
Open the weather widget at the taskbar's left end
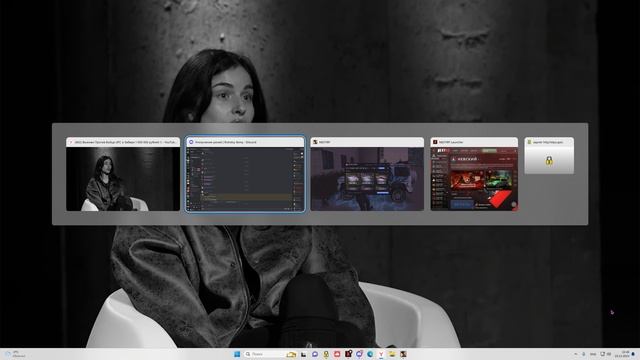tap(14, 354)
